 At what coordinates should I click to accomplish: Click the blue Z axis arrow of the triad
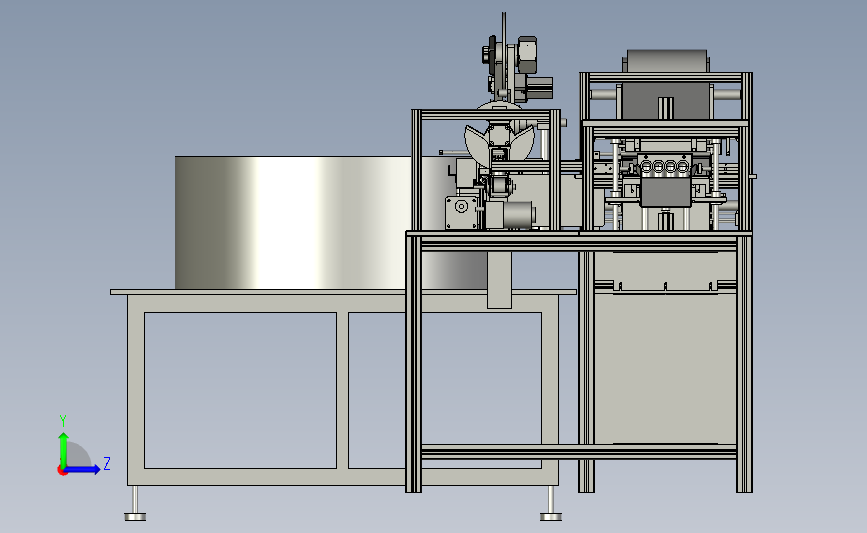(82, 469)
